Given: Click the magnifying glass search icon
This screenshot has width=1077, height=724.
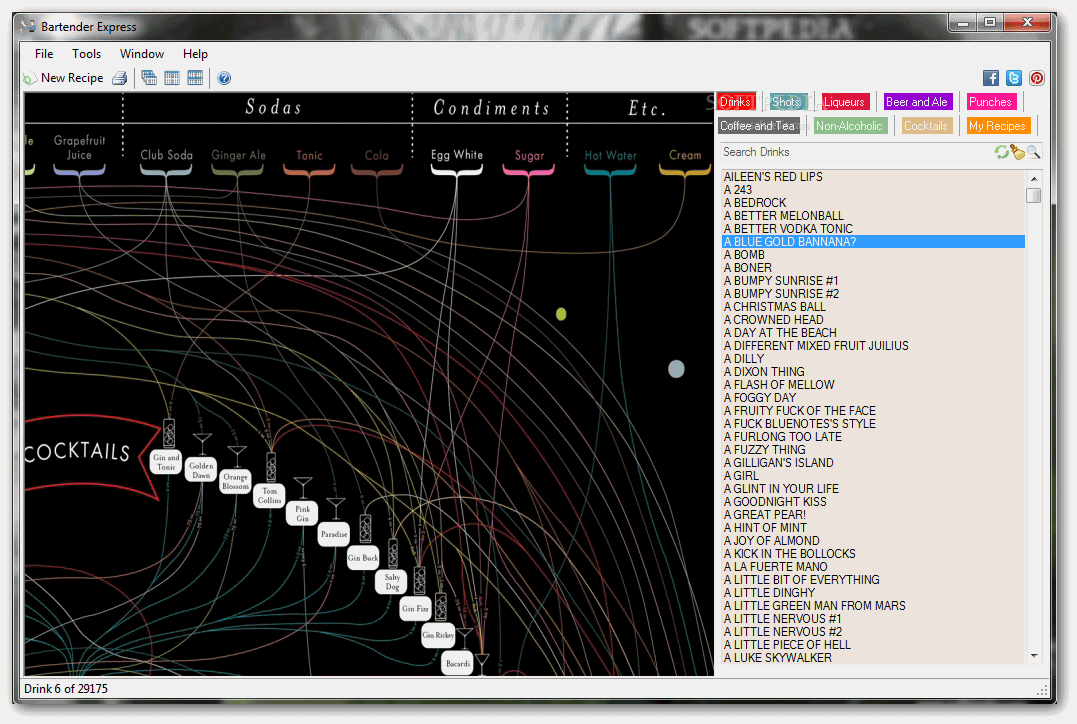Looking at the screenshot, I should pos(1033,152).
